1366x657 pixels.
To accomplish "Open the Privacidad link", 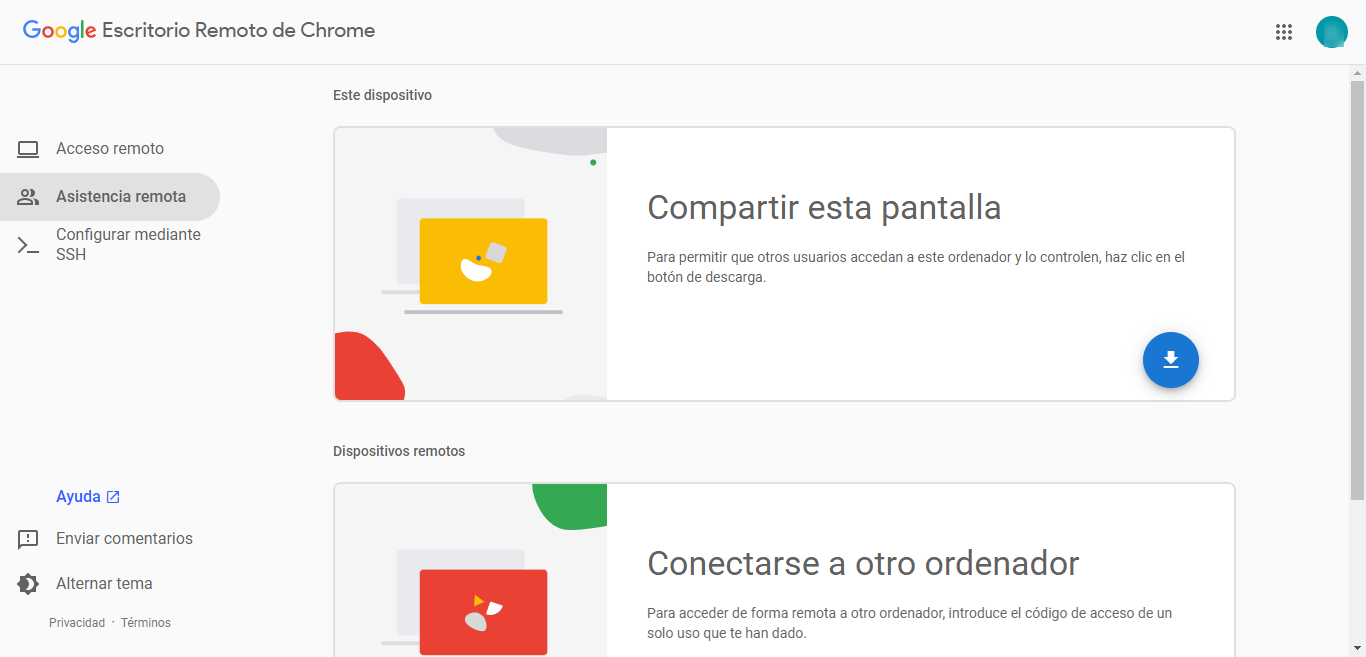I will coord(77,623).
